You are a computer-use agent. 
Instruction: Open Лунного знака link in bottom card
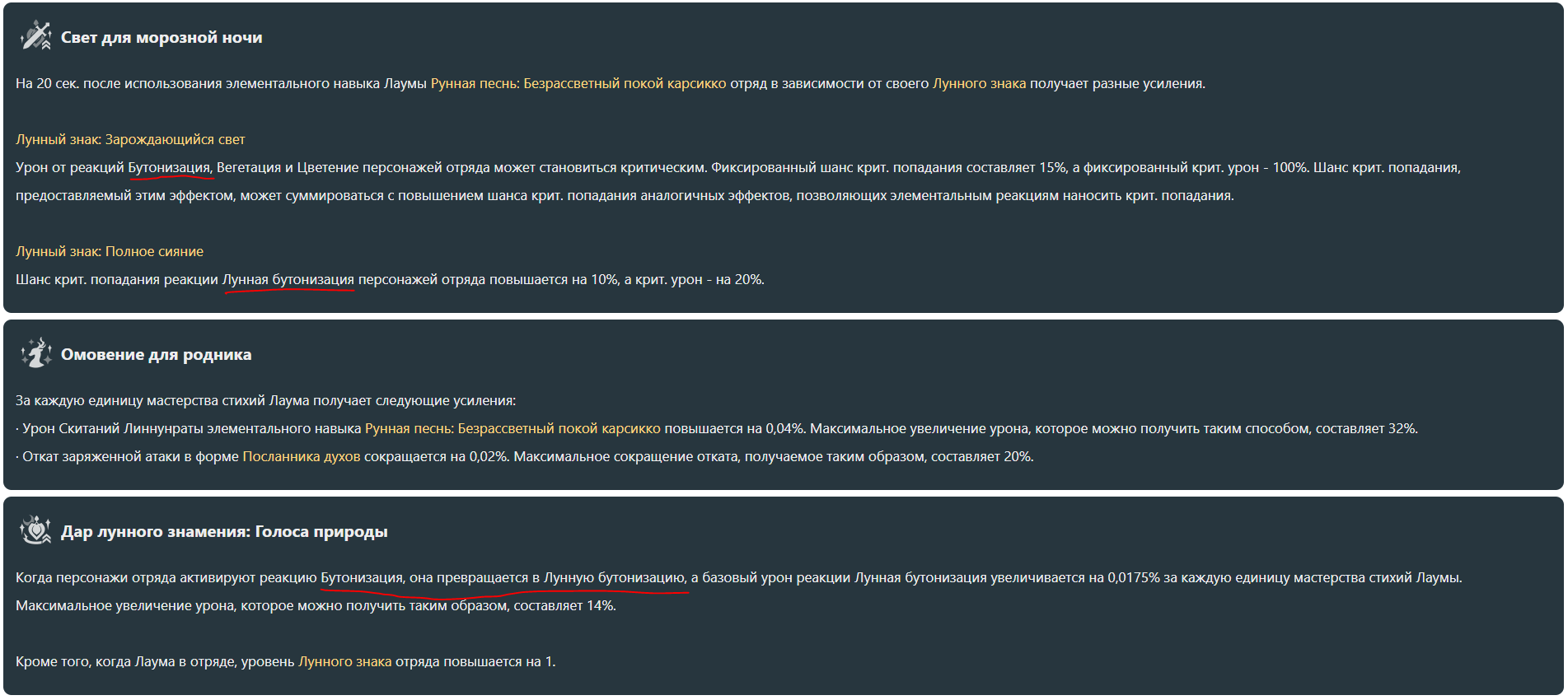(x=344, y=662)
